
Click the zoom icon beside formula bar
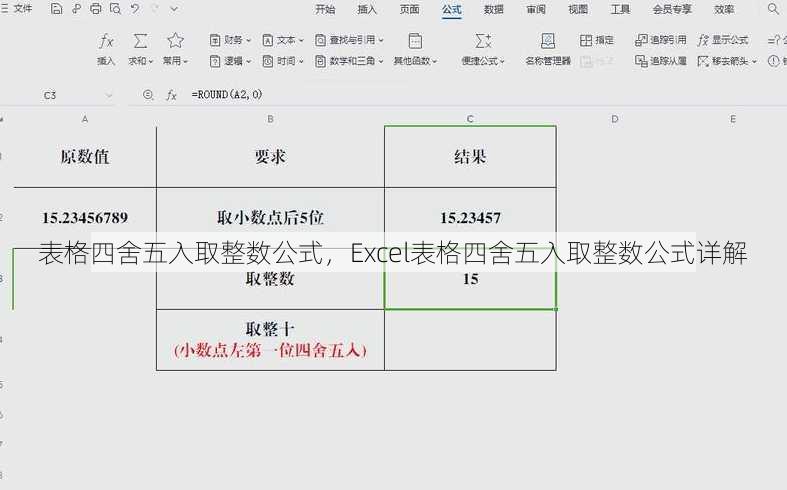click(x=148, y=94)
